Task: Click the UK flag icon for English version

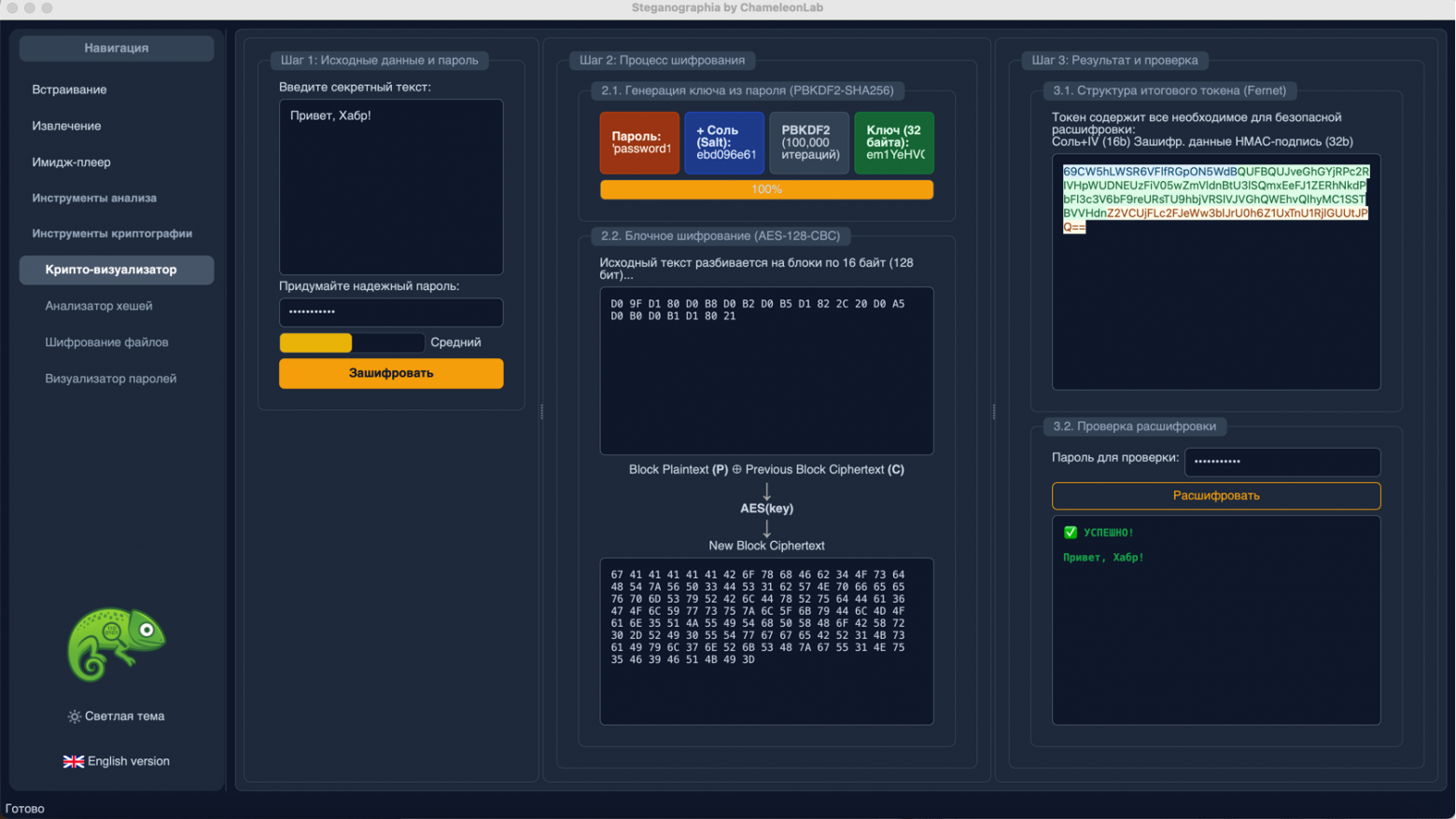Action: [73, 761]
